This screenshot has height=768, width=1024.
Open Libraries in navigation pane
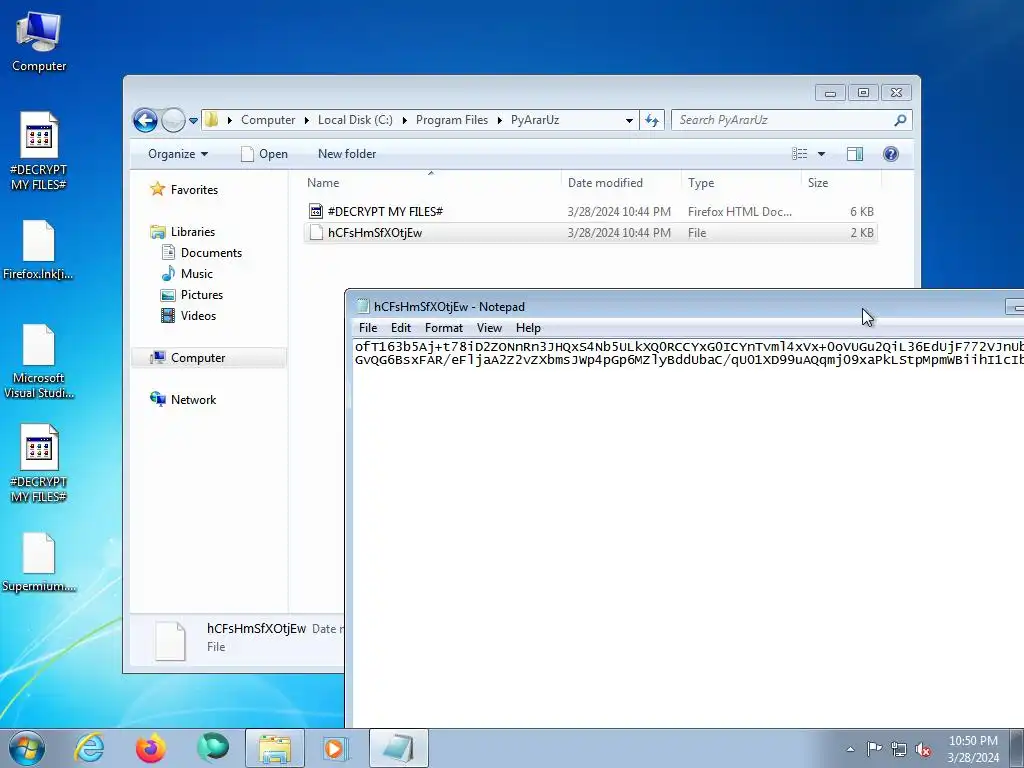(x=183, y=232)
